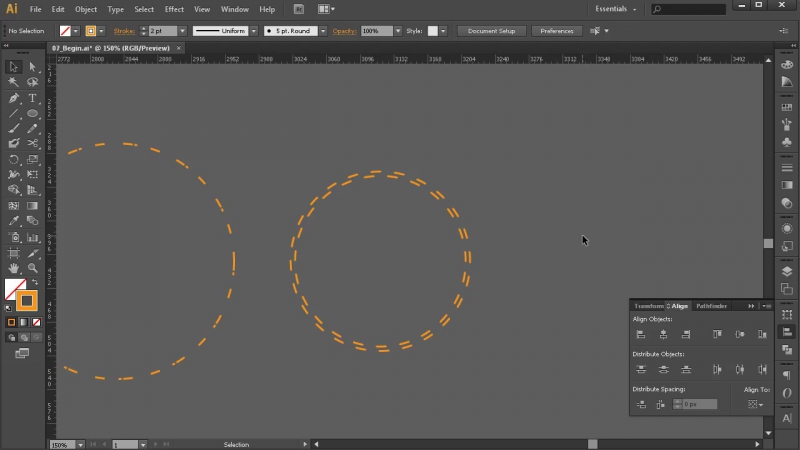This screenshot has width=800, height=450.
Task: Open the Layers panel from right dock
Action: point(787,271)
